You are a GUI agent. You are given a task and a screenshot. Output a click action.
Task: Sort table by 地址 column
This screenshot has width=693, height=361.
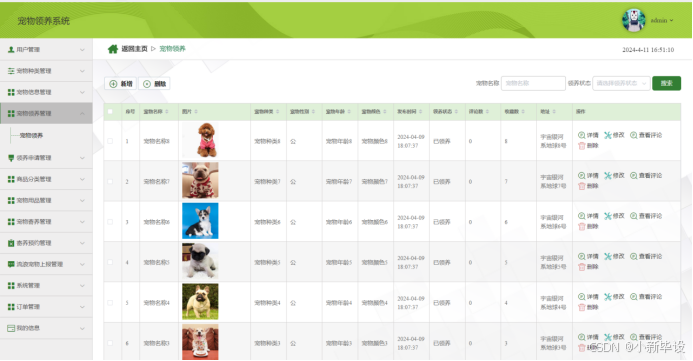(x=554, y=112)
